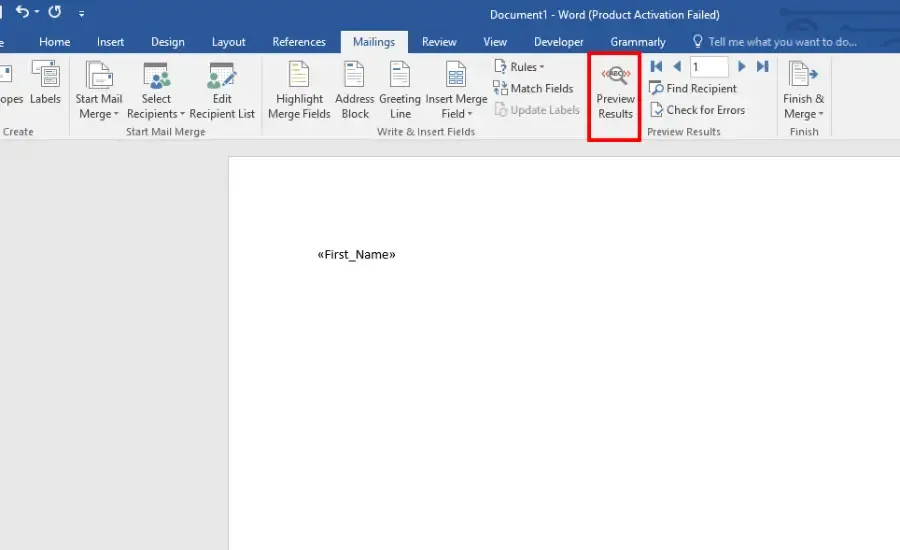Open the Grammarly tab

pyautogui.click(x=638, y=42)
